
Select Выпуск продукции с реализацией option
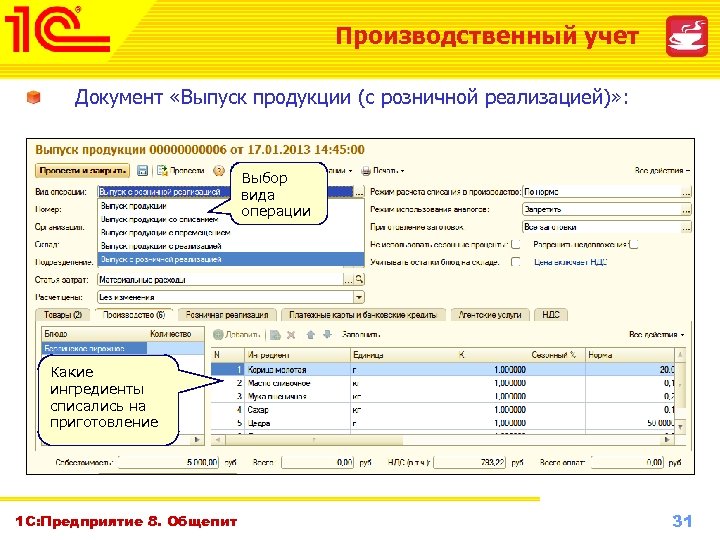(x=231, y=246)
